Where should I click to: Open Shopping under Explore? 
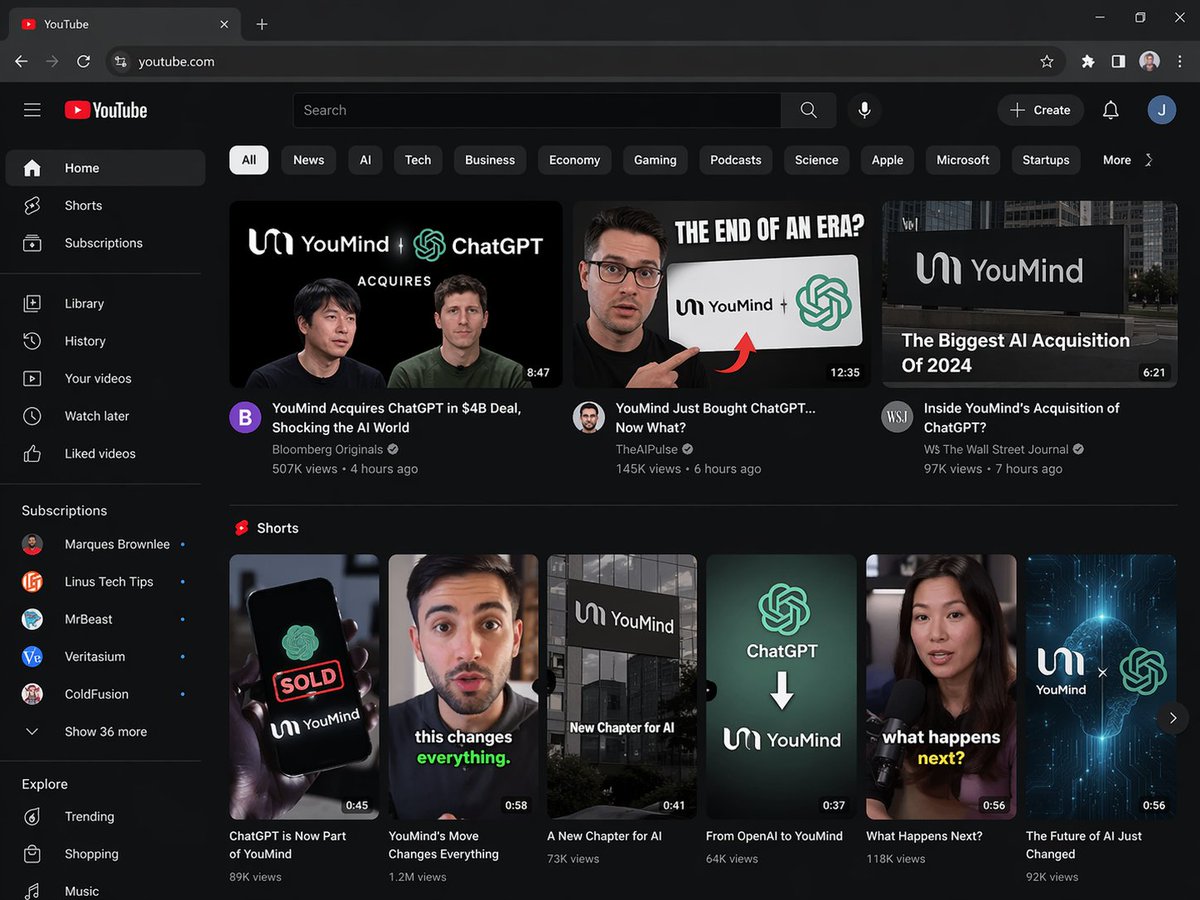(x=105, y=854)
